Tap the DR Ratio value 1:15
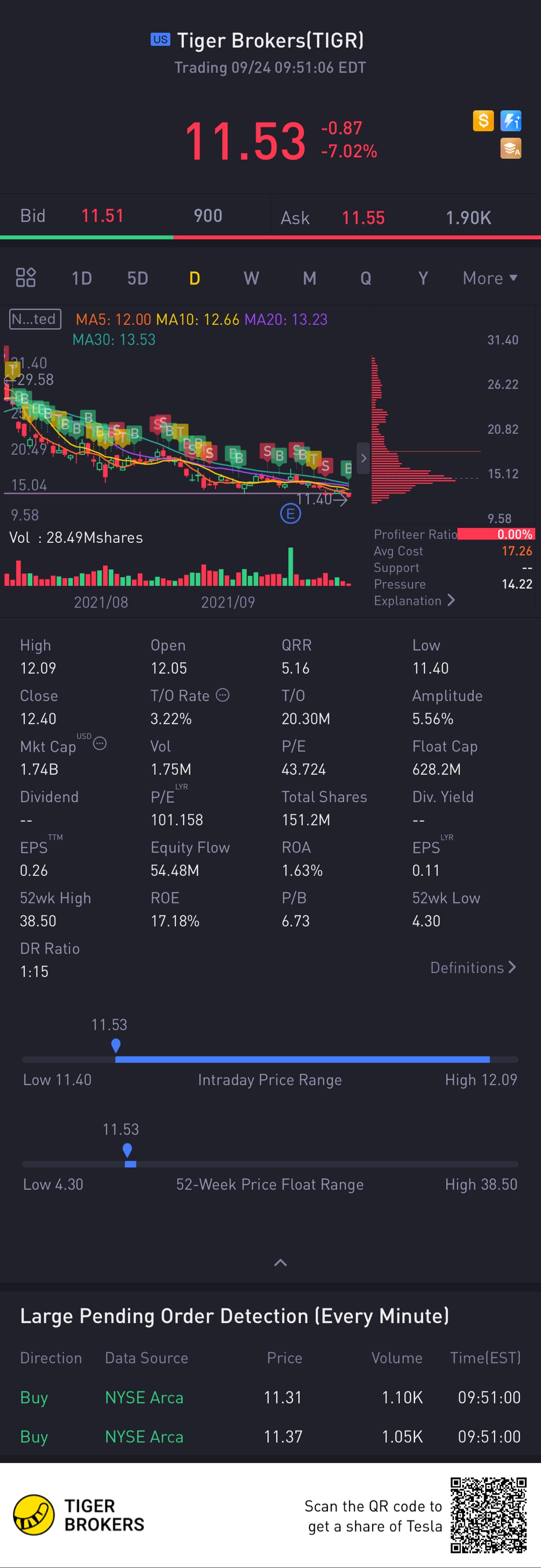Screen dimensions: 541x1568 point(34,971)
